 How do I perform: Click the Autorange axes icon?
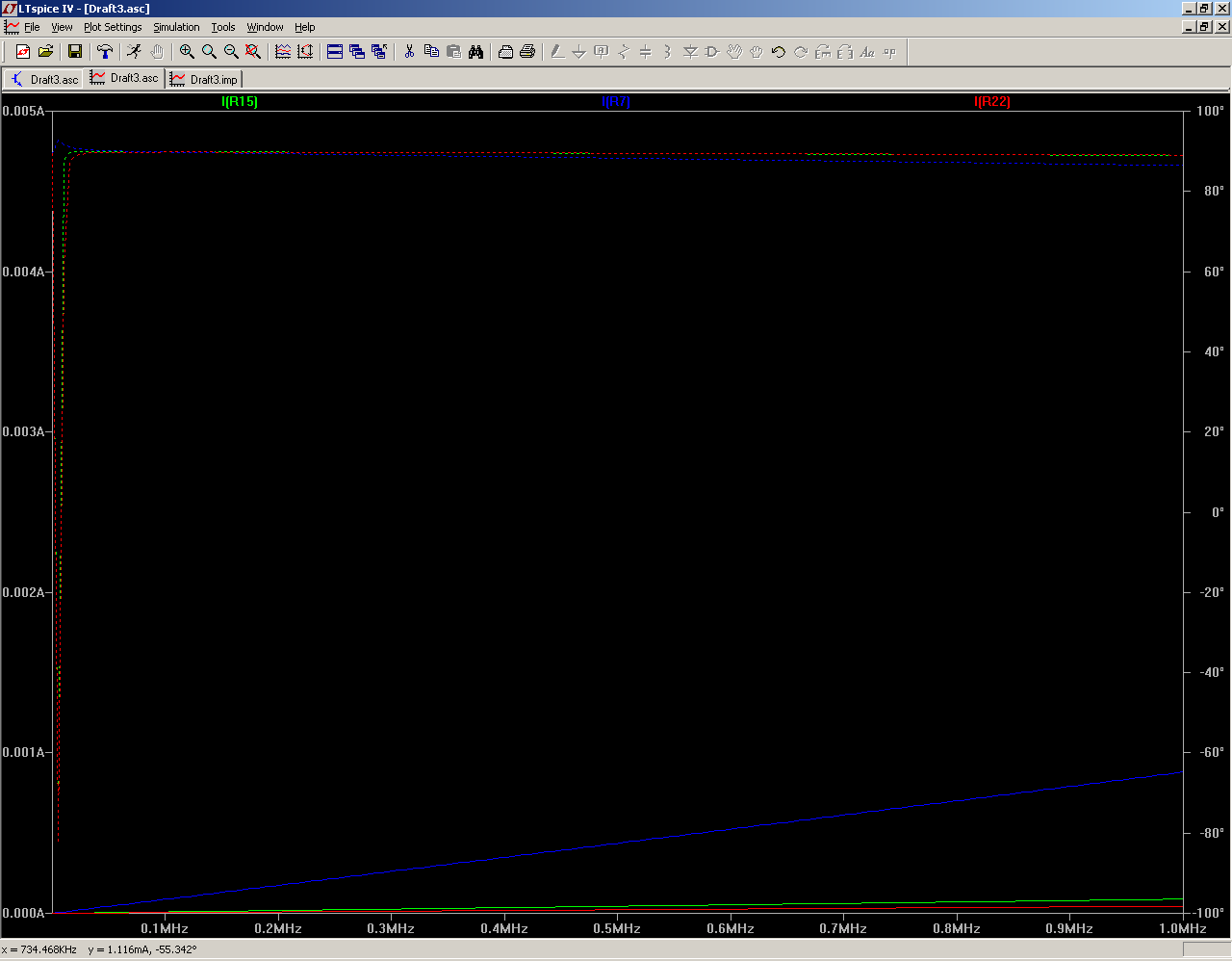[x=305, y=52]
